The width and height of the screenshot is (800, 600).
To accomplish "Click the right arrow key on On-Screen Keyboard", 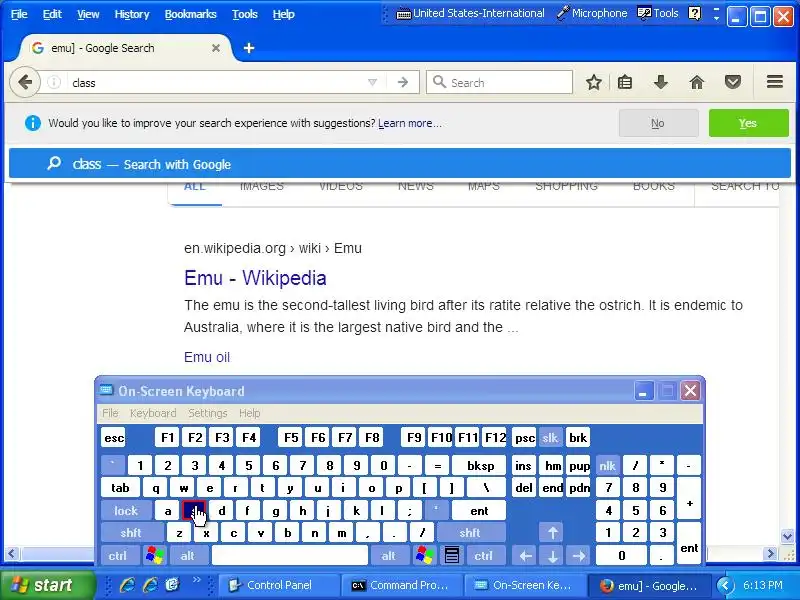I will tap(579, 556).
